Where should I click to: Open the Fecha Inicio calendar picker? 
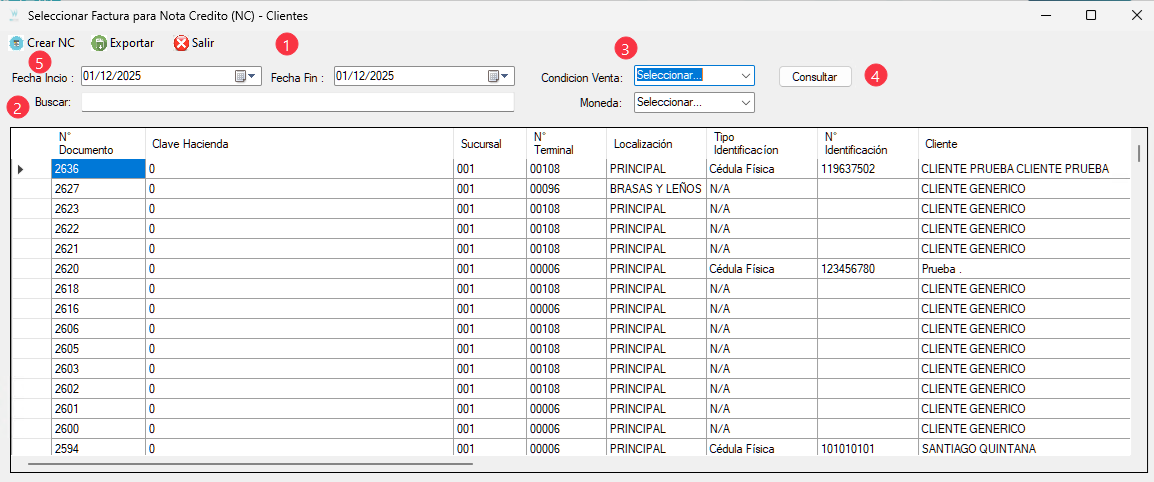[246, 76]
